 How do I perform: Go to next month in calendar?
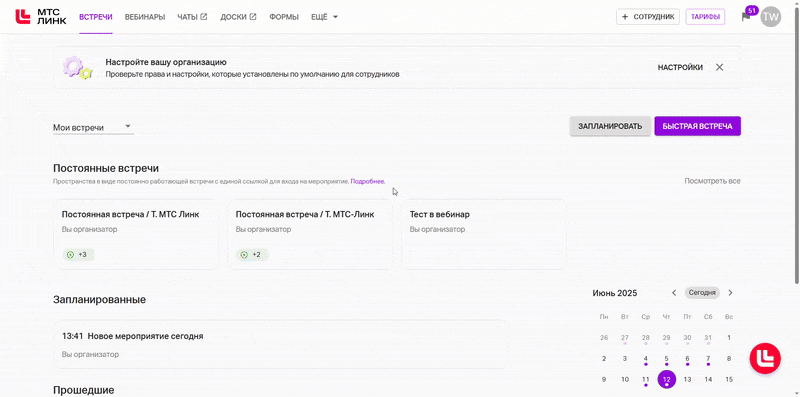[730, 293]
